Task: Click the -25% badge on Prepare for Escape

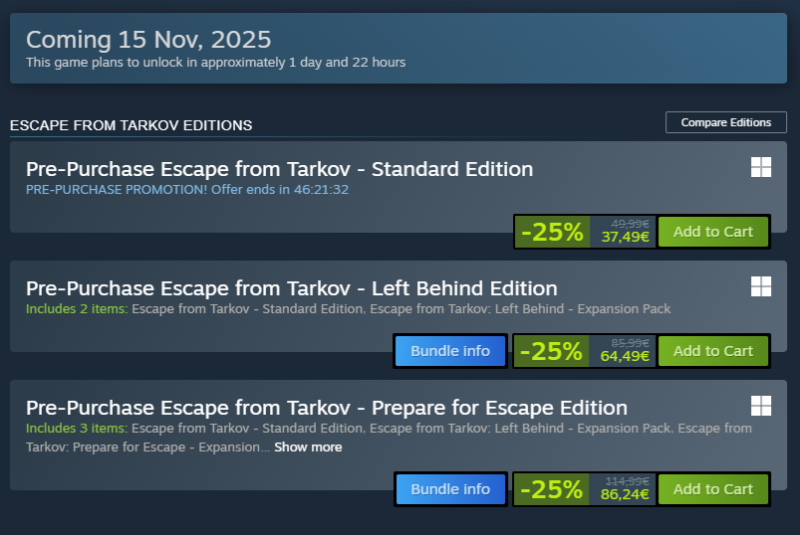Action: 552,489
